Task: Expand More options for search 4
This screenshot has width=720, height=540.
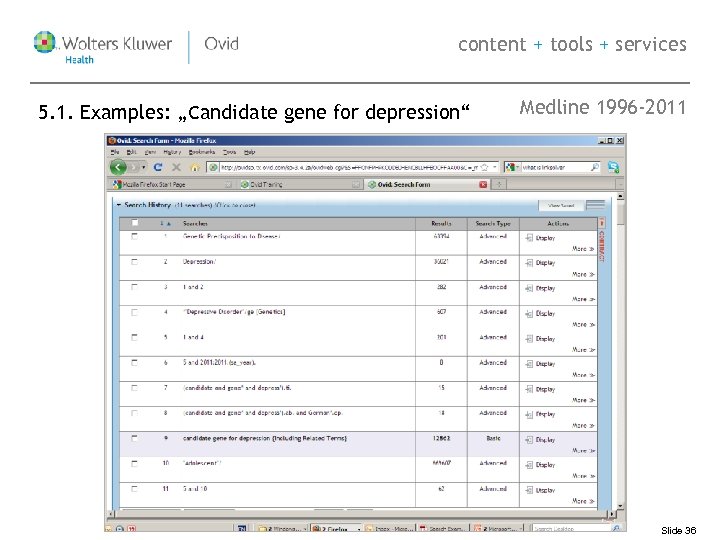Action: pos(583,324)
